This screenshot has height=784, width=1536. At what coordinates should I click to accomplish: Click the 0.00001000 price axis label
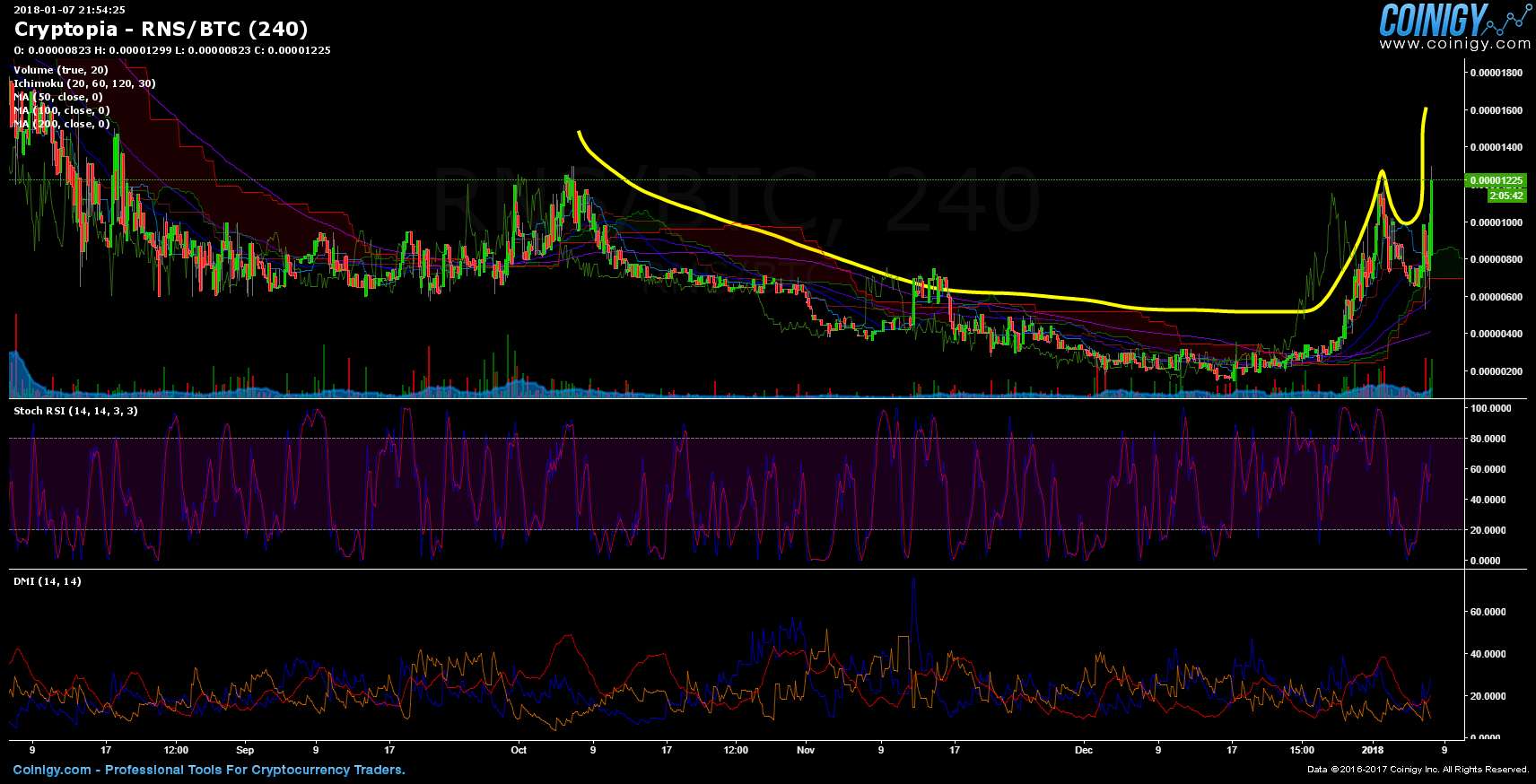click(x=1496, y=222)
